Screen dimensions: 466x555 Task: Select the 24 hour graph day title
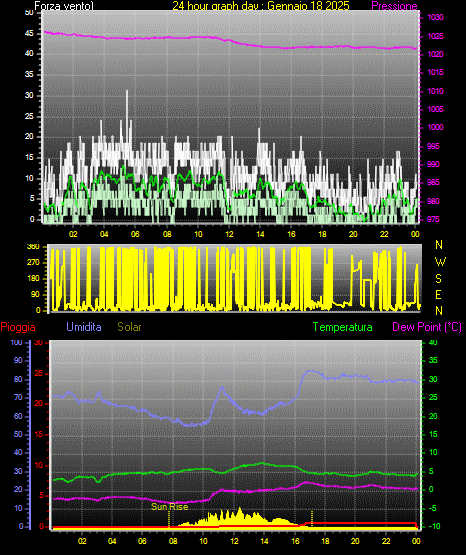point(261,6)
